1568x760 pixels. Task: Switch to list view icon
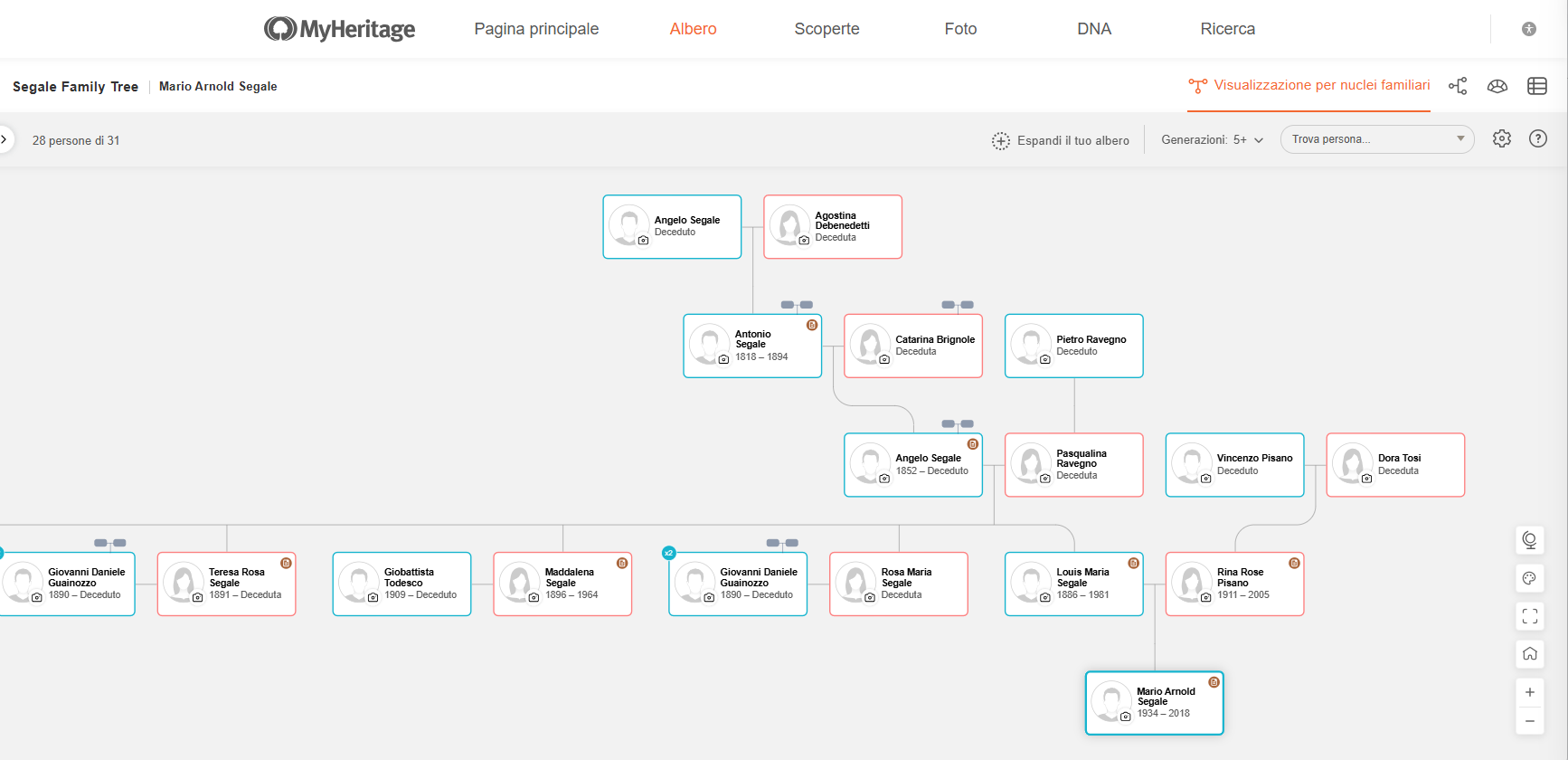pos(1537,86)
